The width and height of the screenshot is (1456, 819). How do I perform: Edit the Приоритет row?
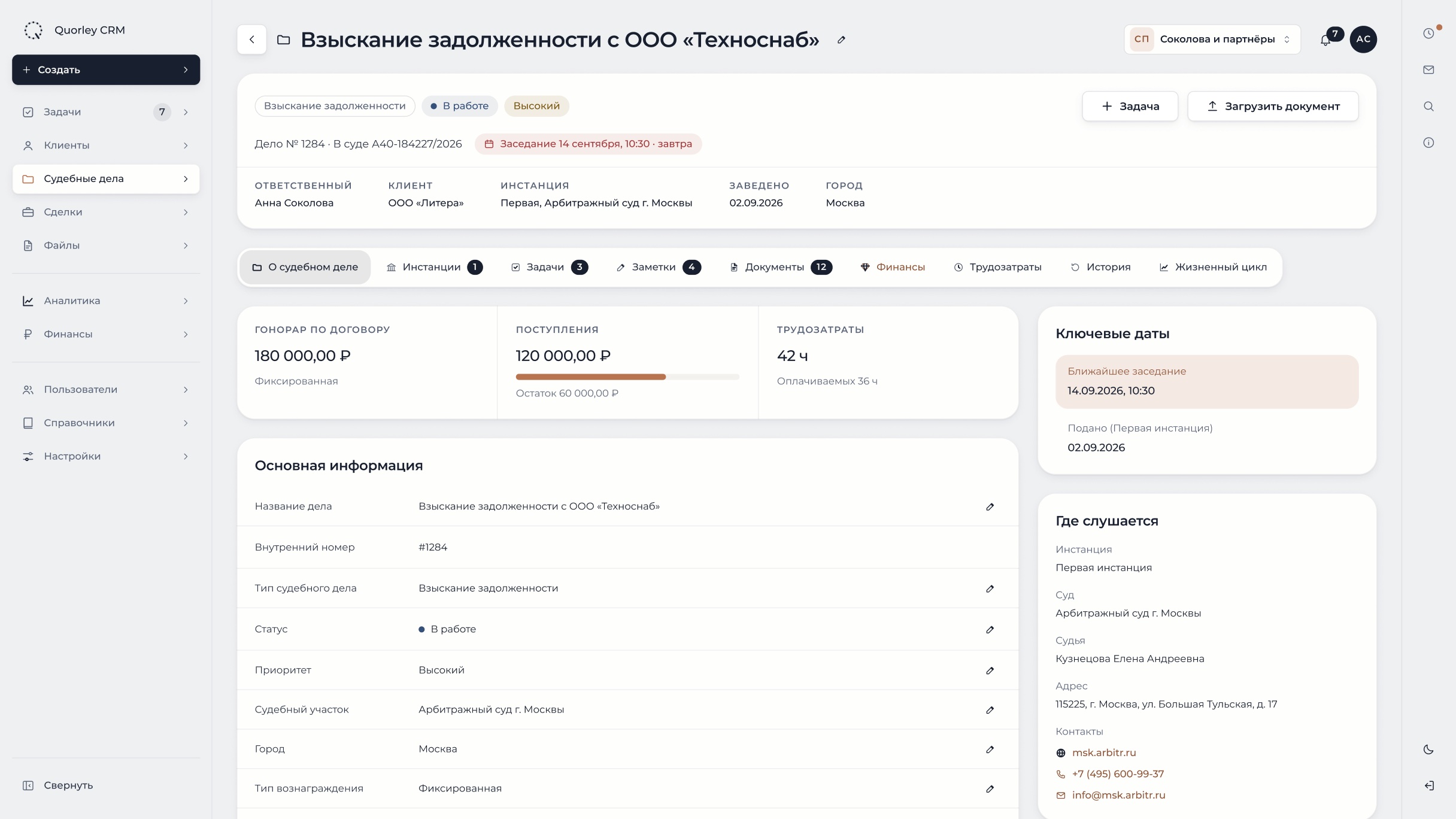pos(990,671)
